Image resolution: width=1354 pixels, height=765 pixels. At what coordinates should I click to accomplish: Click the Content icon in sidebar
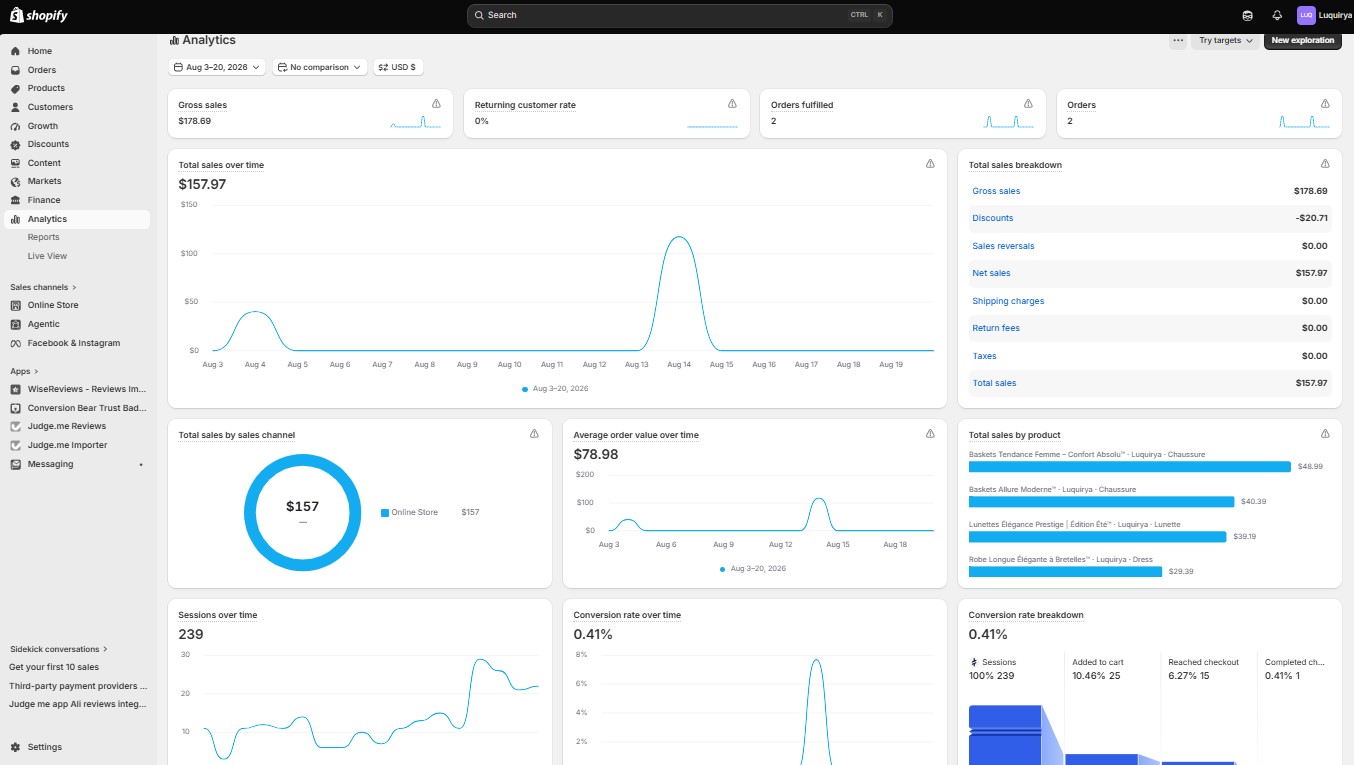[x=16, y=163]
